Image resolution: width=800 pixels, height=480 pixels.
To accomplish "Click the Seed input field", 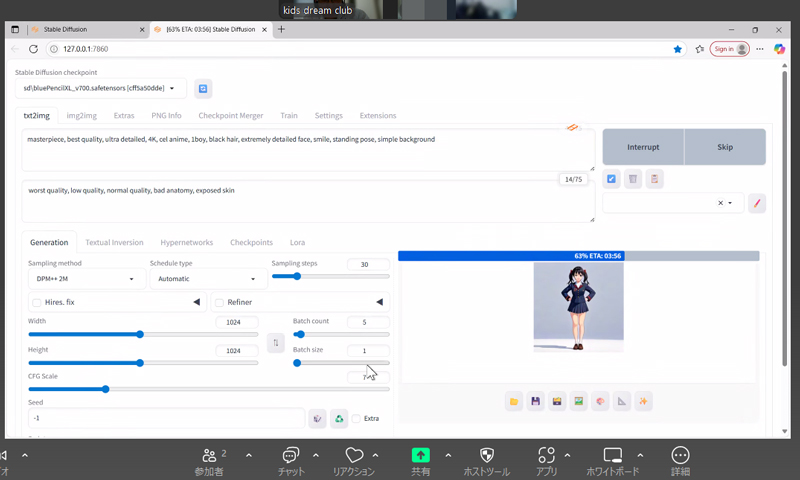I will tap(166, 418).
